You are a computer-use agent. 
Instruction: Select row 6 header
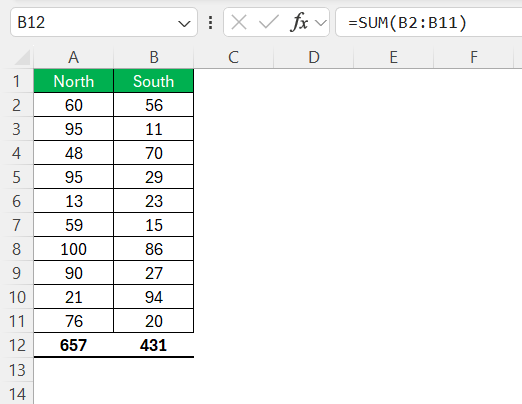pos(17,201)
